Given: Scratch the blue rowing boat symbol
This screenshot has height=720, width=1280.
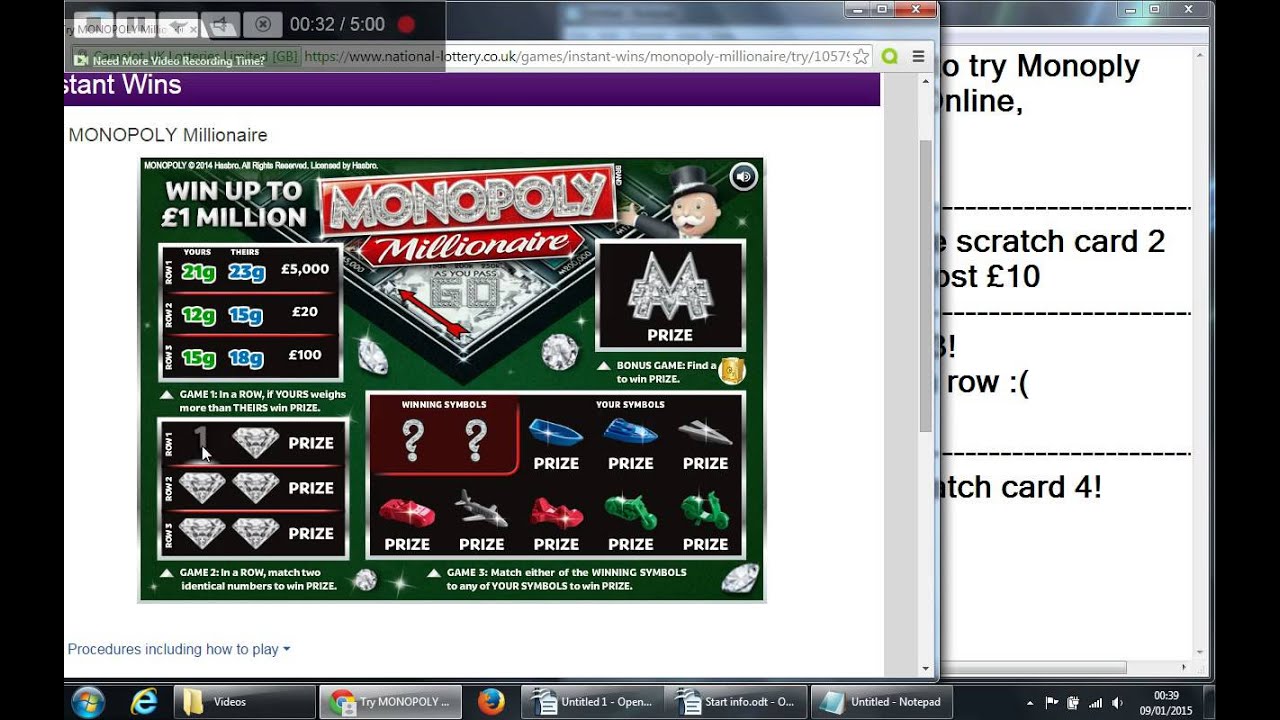Looking at the screenshot, I should [x=556, y=432].
